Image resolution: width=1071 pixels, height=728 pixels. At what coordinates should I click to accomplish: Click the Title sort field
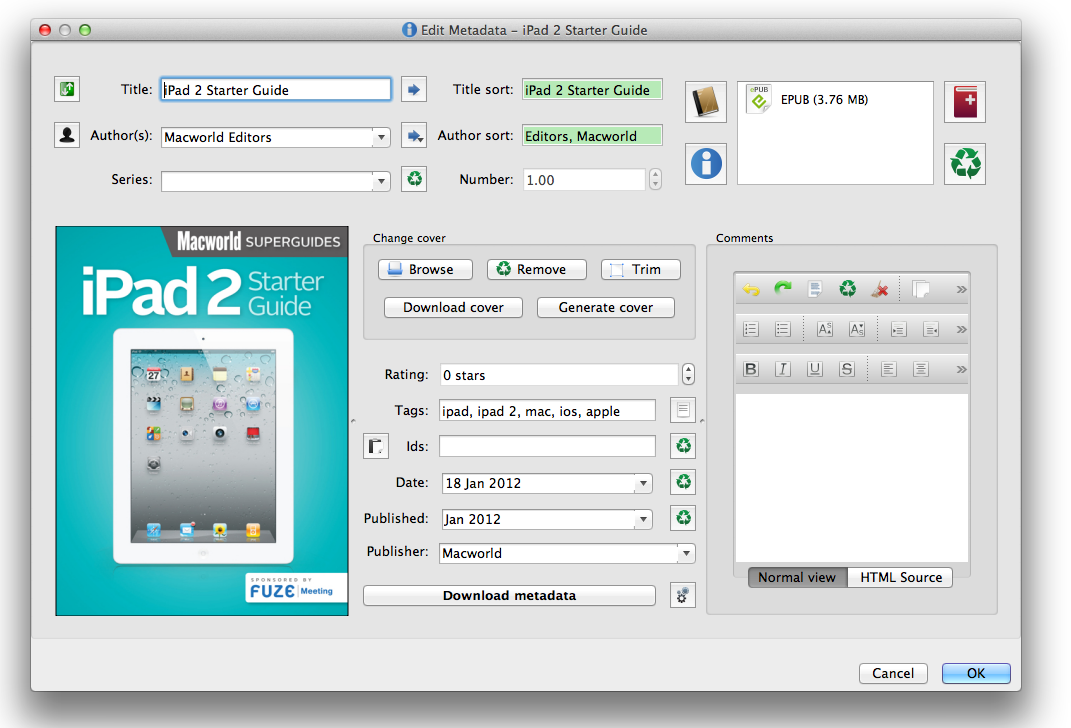click(x=592, y=89)
